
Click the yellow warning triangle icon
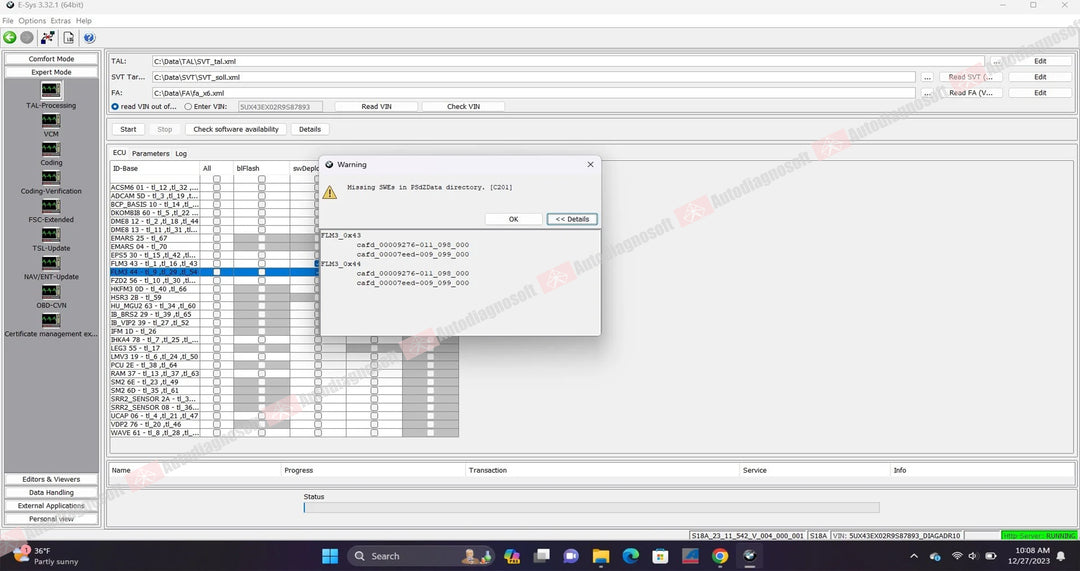click(x=330, y=192)
